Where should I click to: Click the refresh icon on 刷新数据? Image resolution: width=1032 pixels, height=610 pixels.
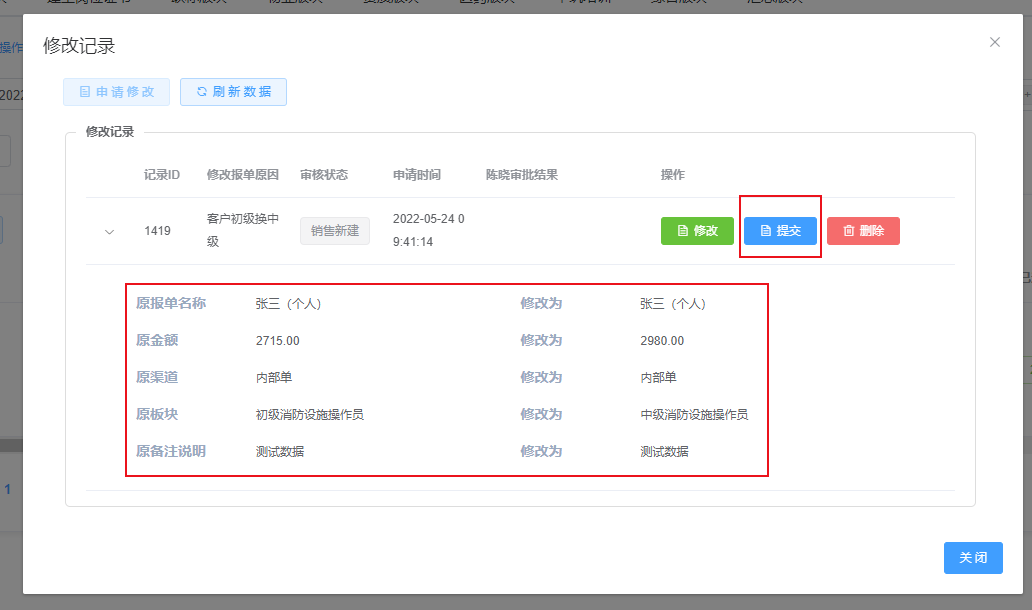coord(202,92)
